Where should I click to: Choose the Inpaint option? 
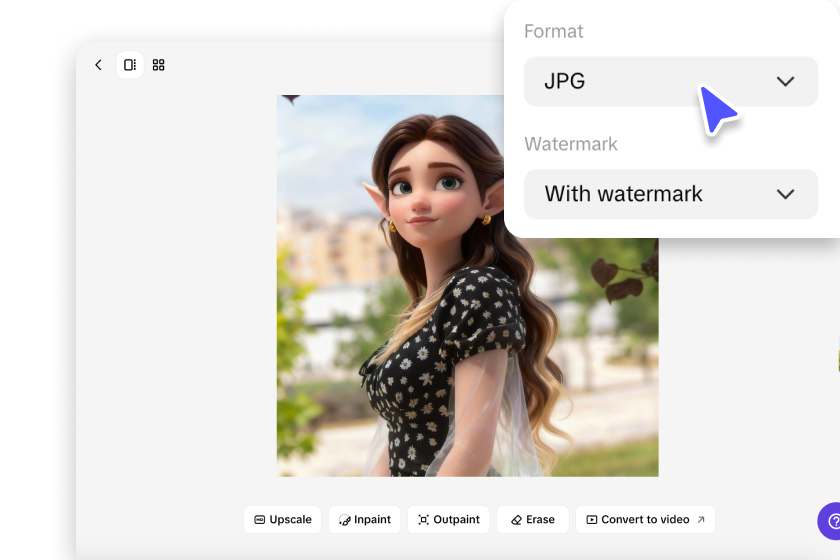pos(373,520)
